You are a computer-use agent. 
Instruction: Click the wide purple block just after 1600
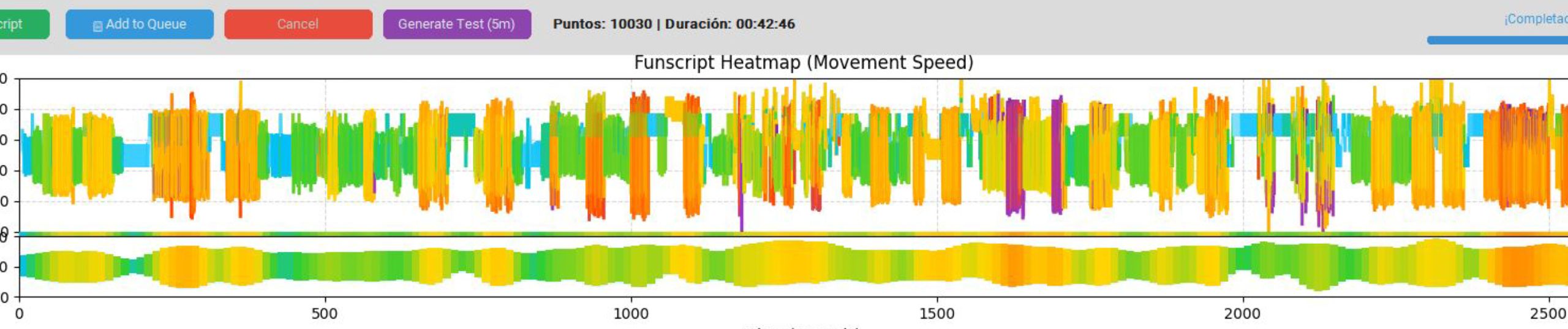(x=1014, y=156)
